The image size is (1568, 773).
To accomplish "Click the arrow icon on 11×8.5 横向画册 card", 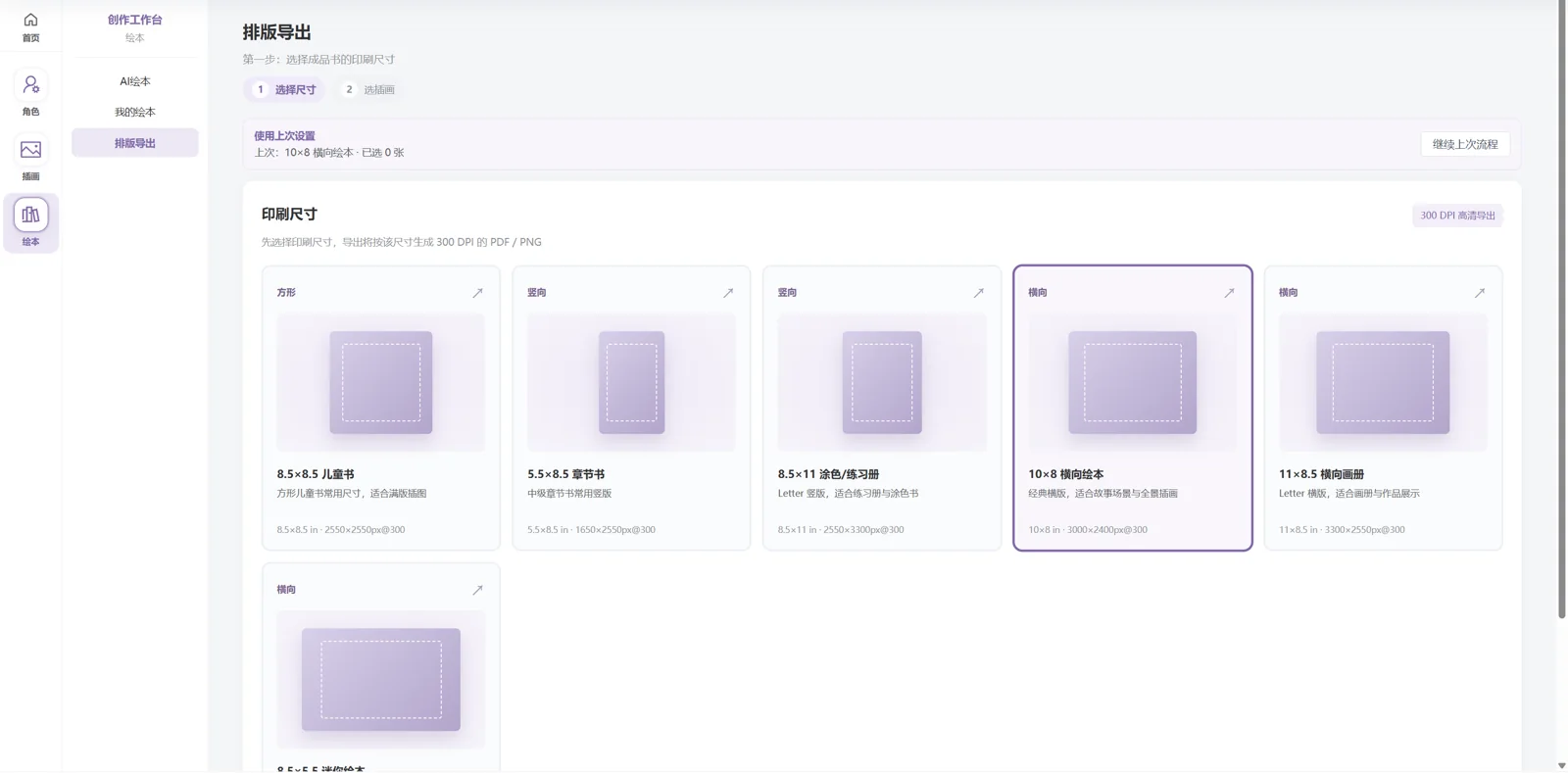I will [1480, 293].
